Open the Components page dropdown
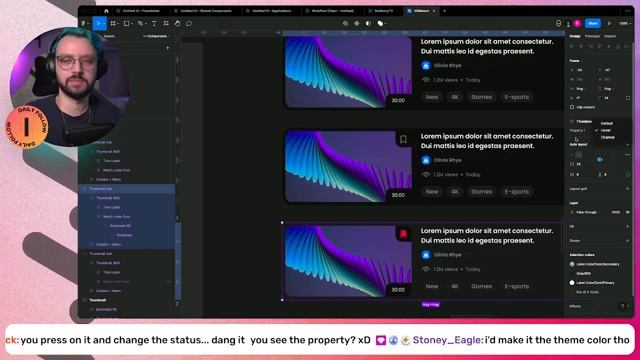640x360 pixels. [155, 36]
